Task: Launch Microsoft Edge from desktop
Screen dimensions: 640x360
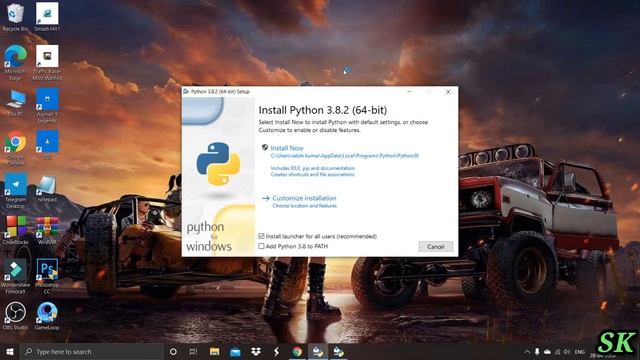Action: pyautogui.click(x=15, y=62)
